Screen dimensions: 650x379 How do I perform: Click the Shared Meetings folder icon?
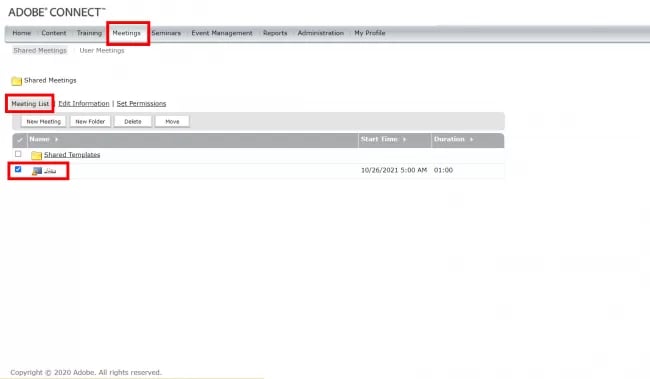(17, 81)
